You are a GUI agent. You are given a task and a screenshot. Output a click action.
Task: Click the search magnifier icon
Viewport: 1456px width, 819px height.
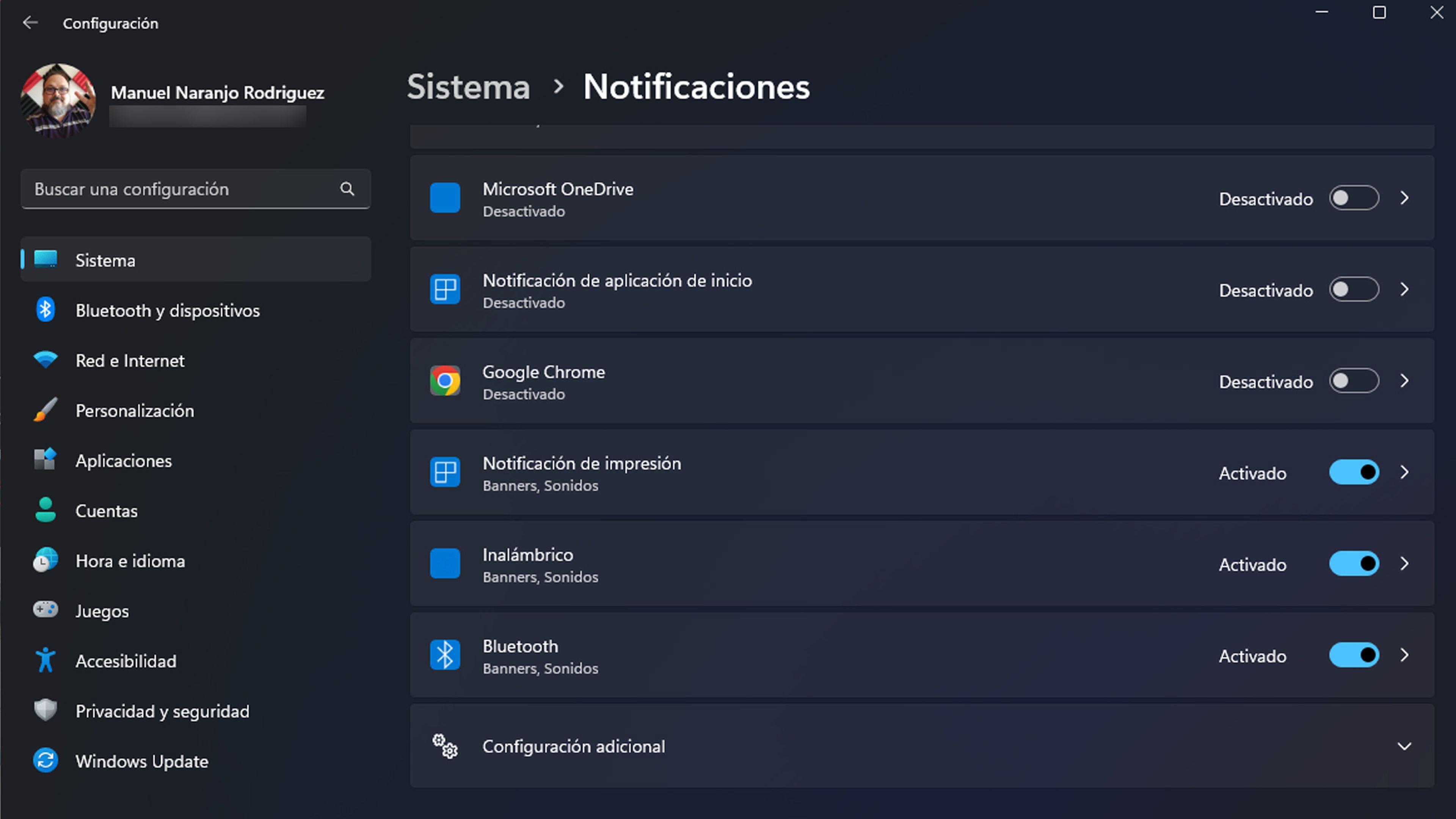(x=347, y=189)
